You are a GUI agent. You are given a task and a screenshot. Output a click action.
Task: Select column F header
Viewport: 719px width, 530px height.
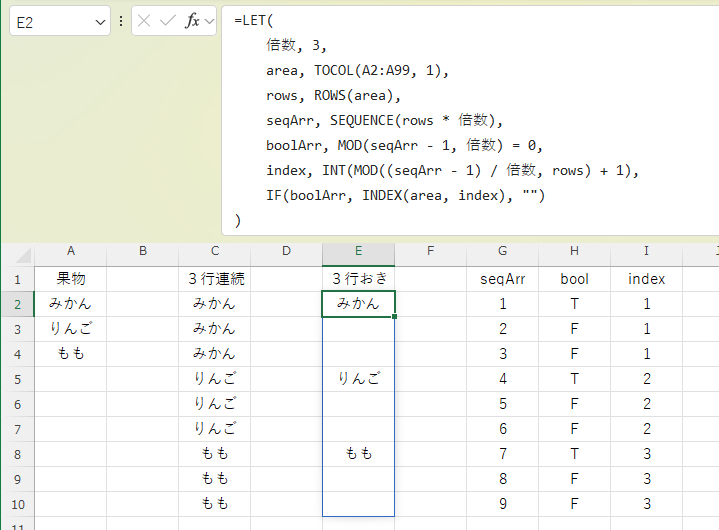point(431,251)
